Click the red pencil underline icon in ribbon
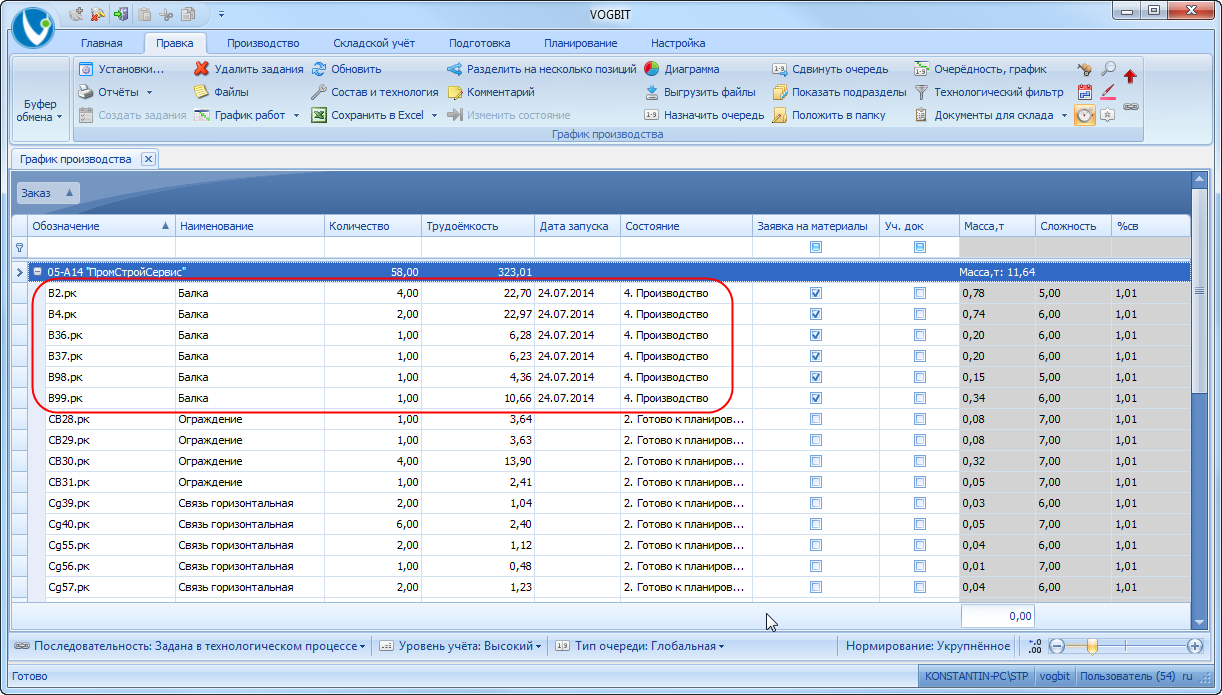 point(1108,92)
